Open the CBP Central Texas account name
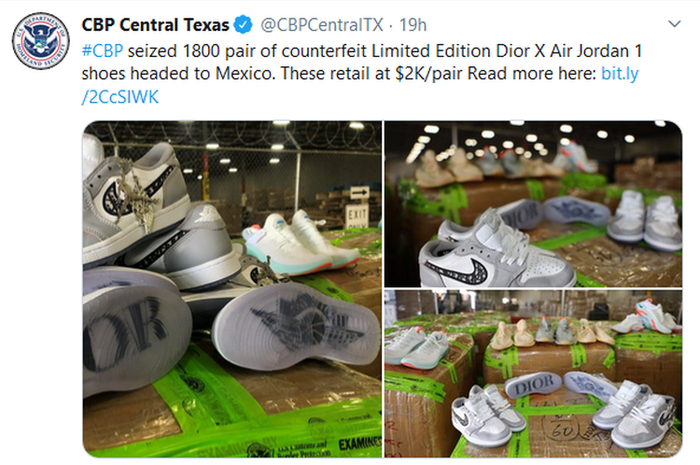The width and height of the screenshot is (700, 465). pos(155,25)
